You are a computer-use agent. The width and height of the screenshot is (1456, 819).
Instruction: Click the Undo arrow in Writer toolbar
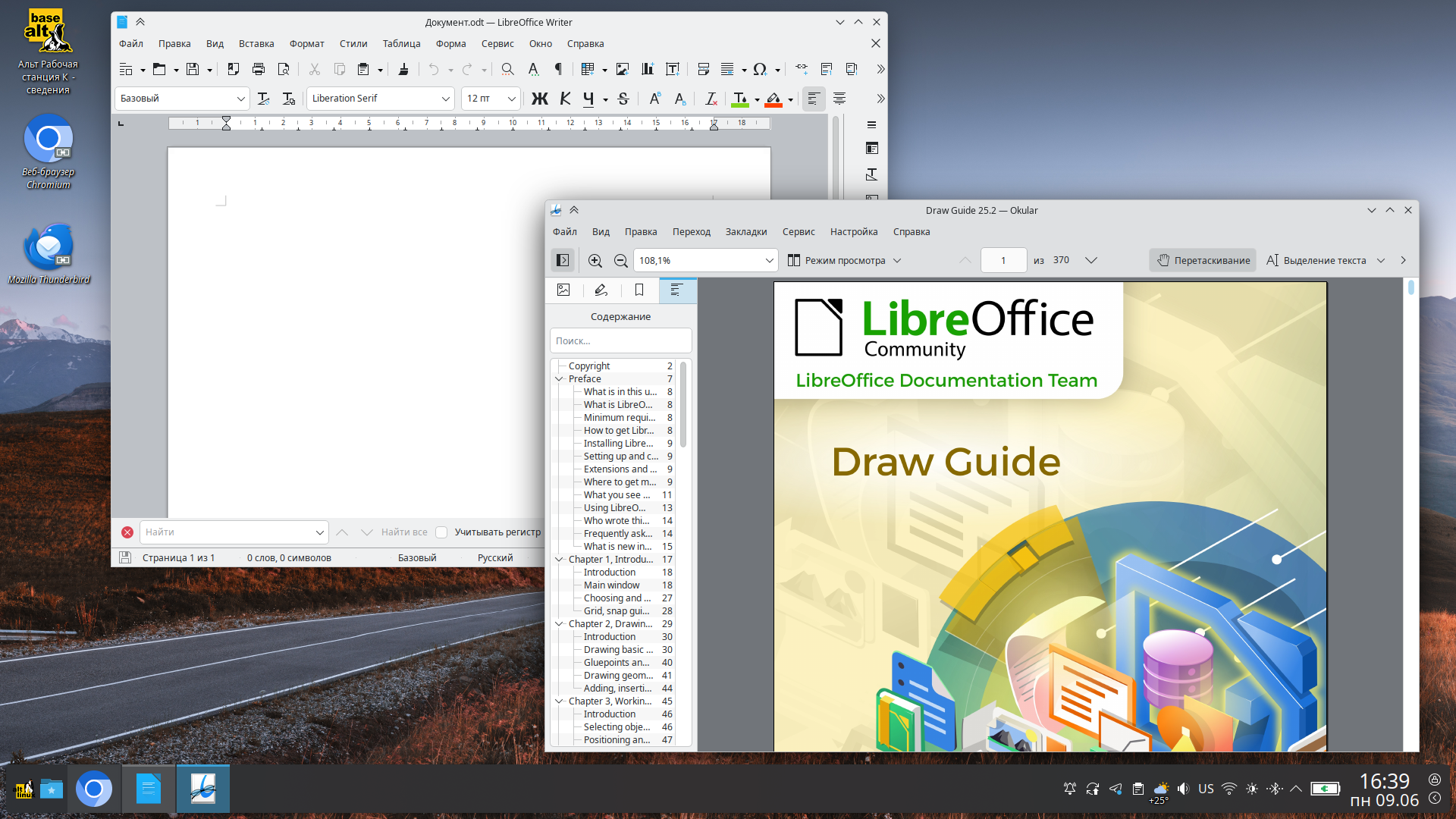pos(434,69)
